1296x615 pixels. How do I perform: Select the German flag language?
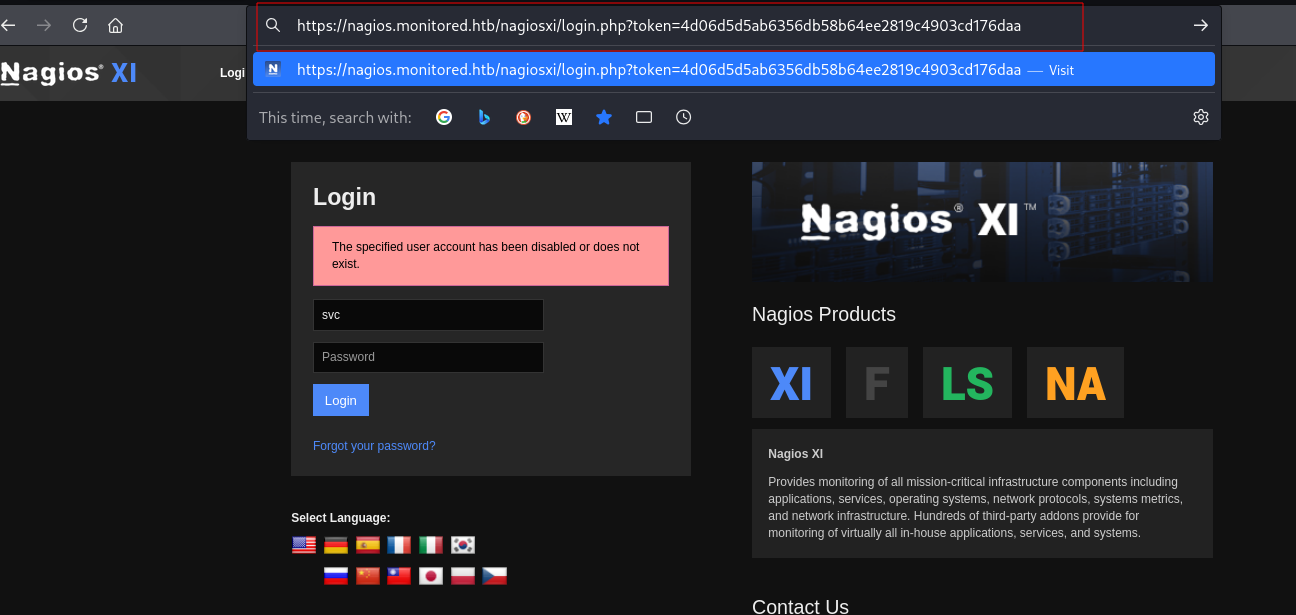pyautogui.click(x=336, y=545)
